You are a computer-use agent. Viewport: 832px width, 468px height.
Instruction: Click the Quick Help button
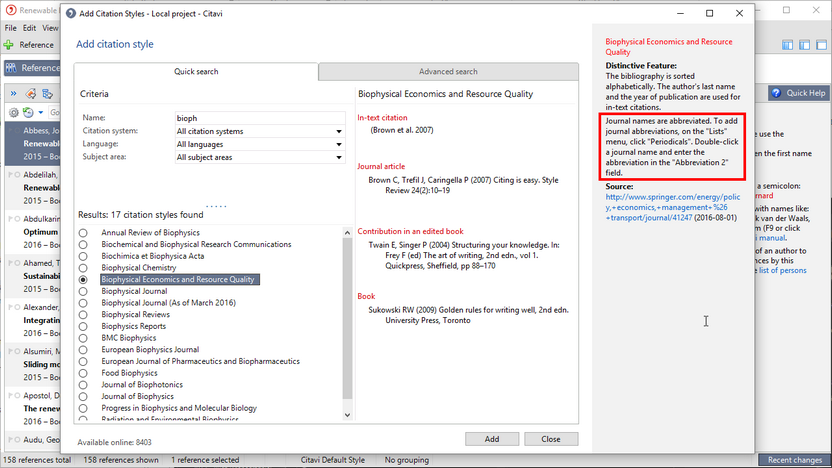click(x=799, y=93)
